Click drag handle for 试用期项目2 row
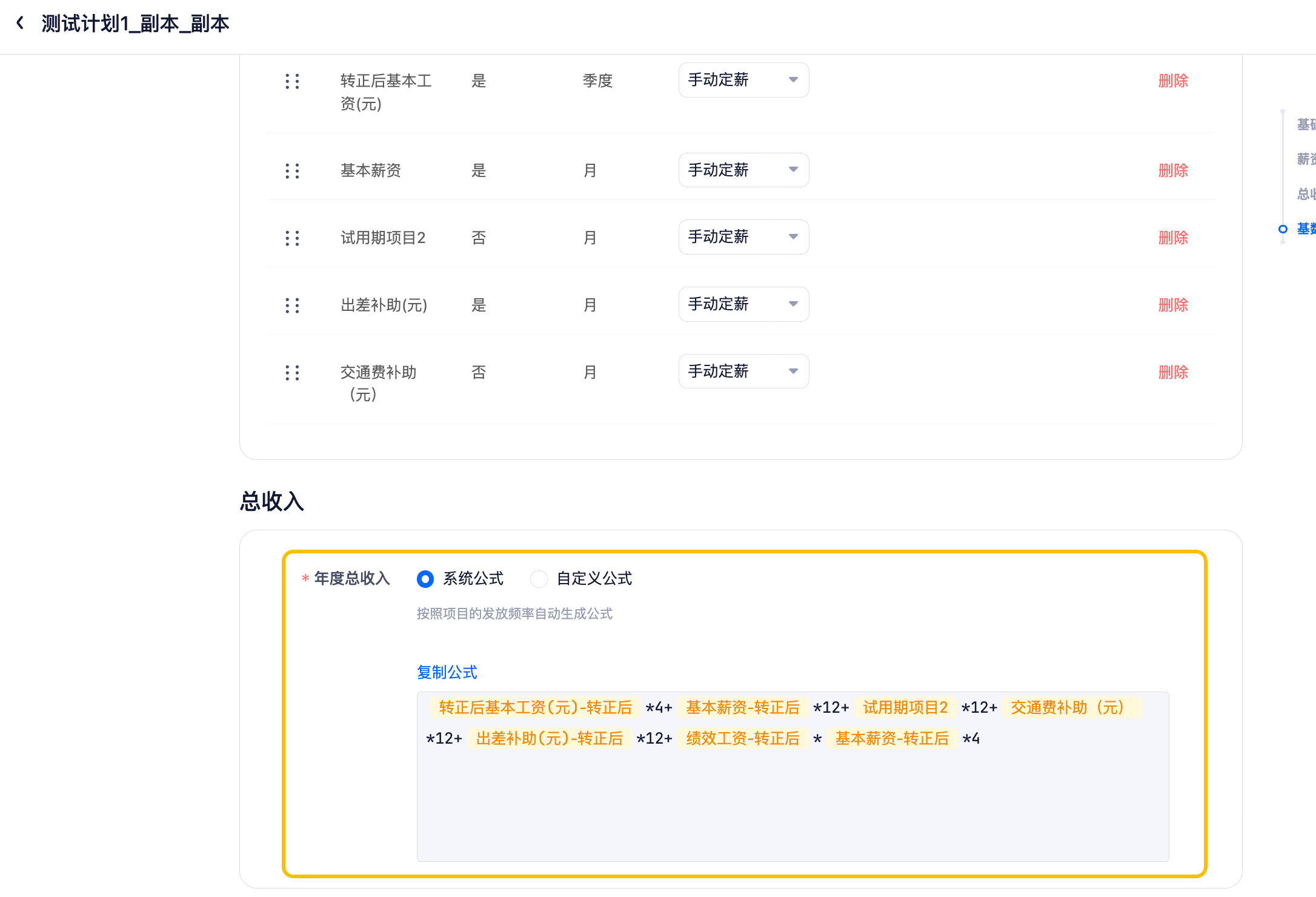This screenshot has width=1316, height=897. (x=292, y=238)
